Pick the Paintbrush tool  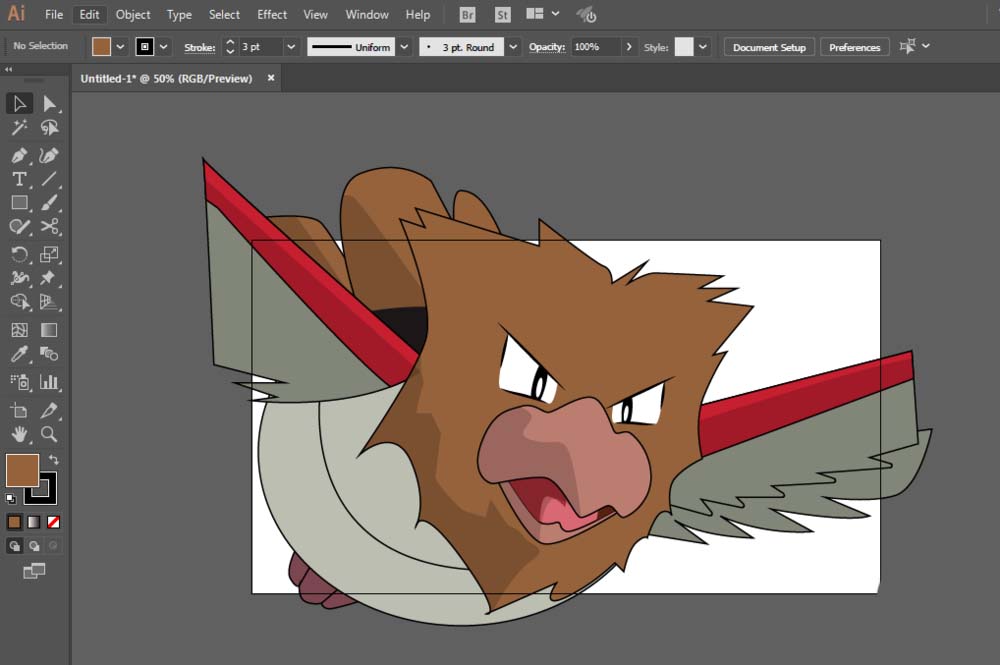pyautogui.click(x=49, y=203)
